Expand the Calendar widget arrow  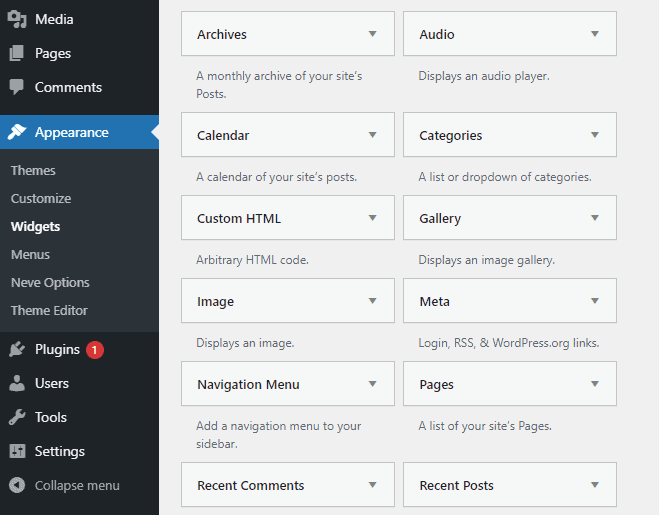tap(372, 135)
